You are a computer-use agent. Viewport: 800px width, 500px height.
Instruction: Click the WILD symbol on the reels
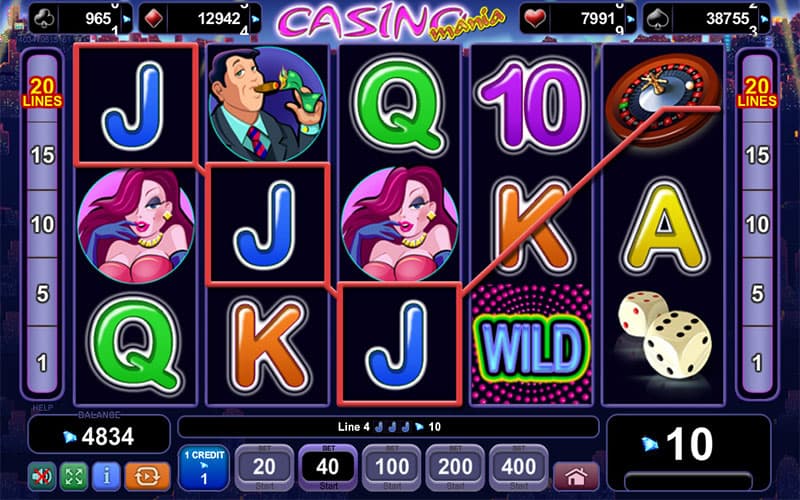532,345
